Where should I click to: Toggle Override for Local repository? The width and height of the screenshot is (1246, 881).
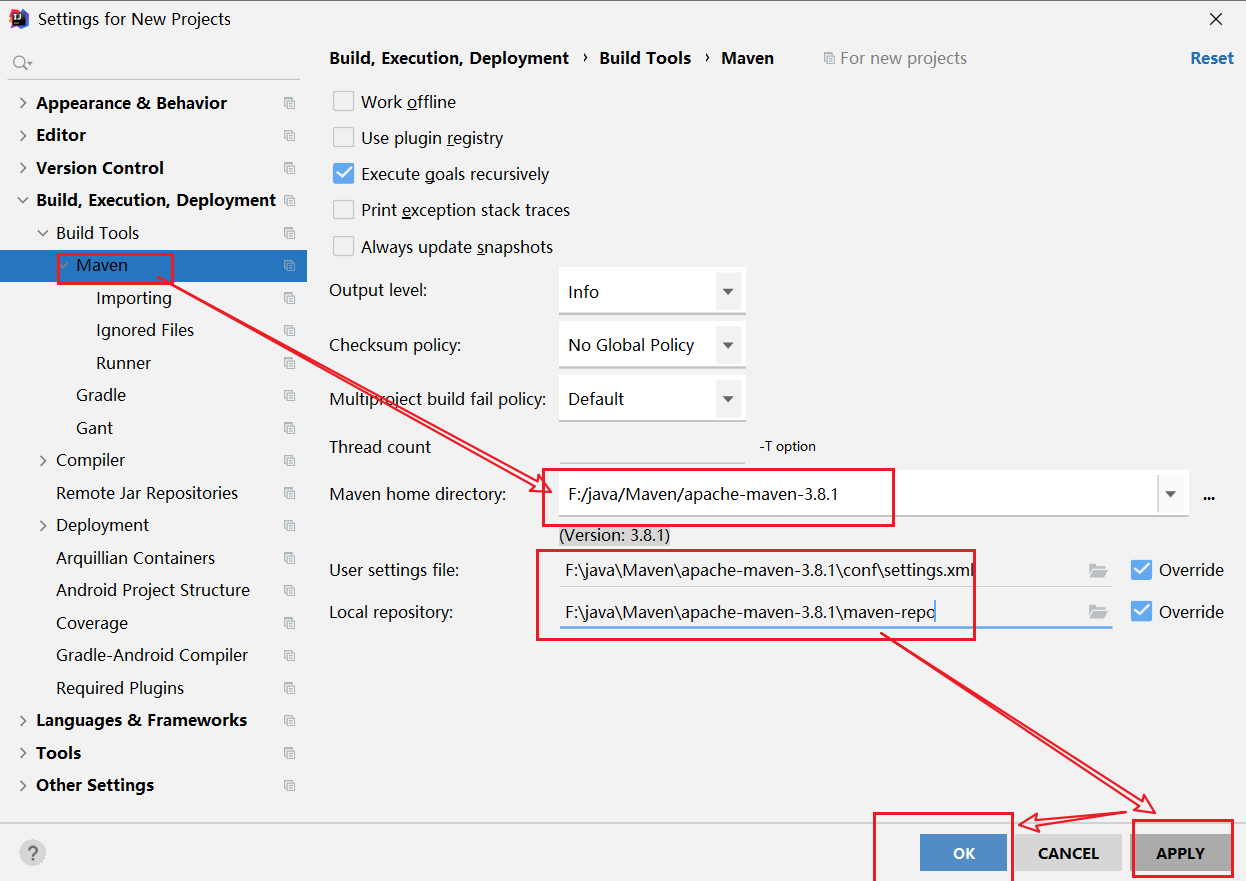(x=1141, y=612)
